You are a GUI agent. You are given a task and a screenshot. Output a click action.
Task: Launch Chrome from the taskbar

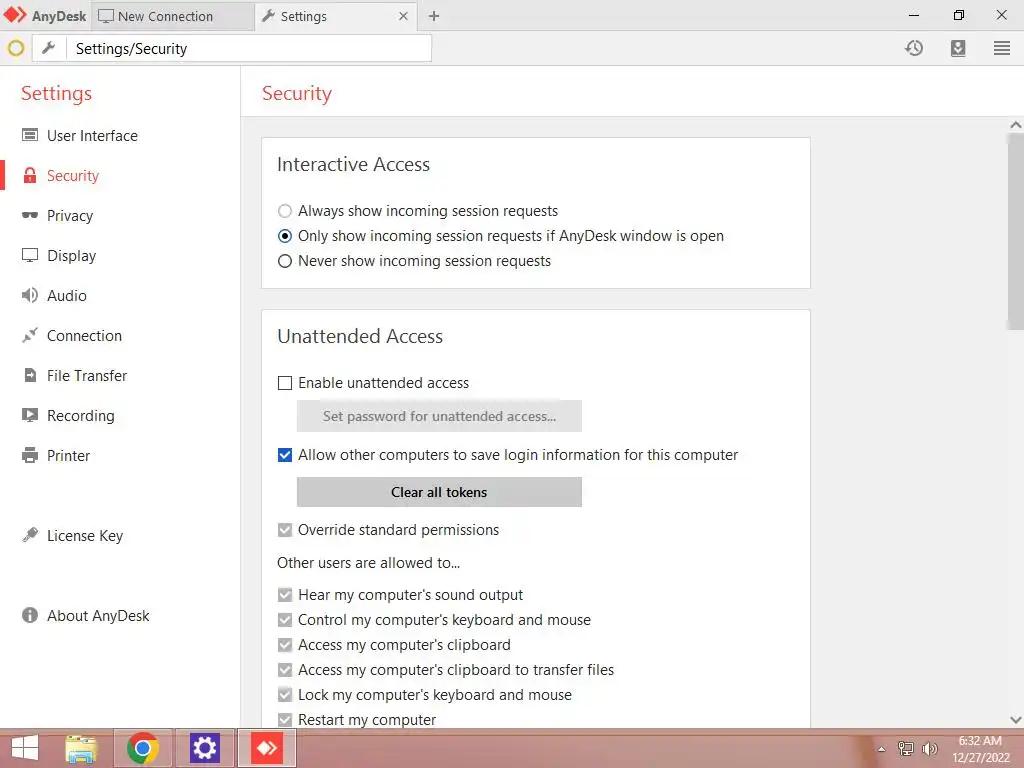click(143, 748)
